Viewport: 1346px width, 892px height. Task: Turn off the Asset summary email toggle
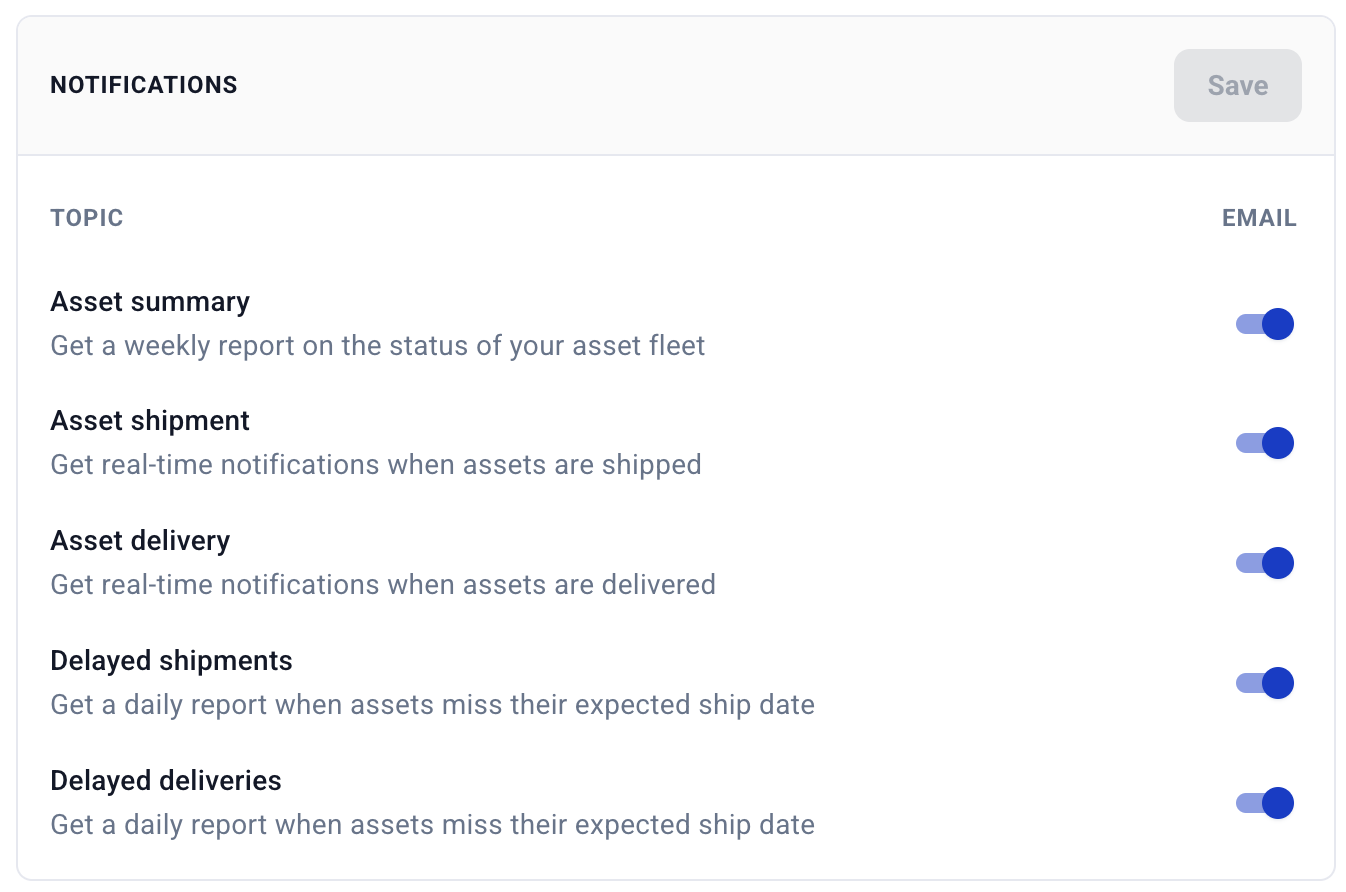tap(1265, 324)
